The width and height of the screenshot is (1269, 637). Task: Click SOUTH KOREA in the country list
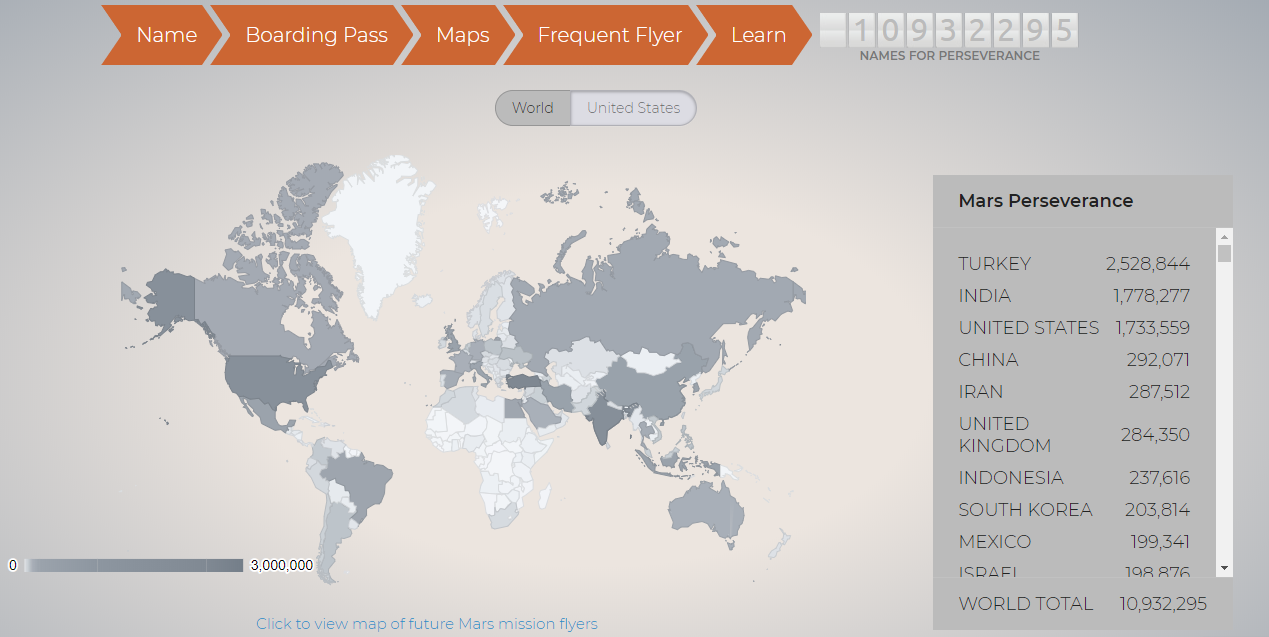[x=1026, y=510]
